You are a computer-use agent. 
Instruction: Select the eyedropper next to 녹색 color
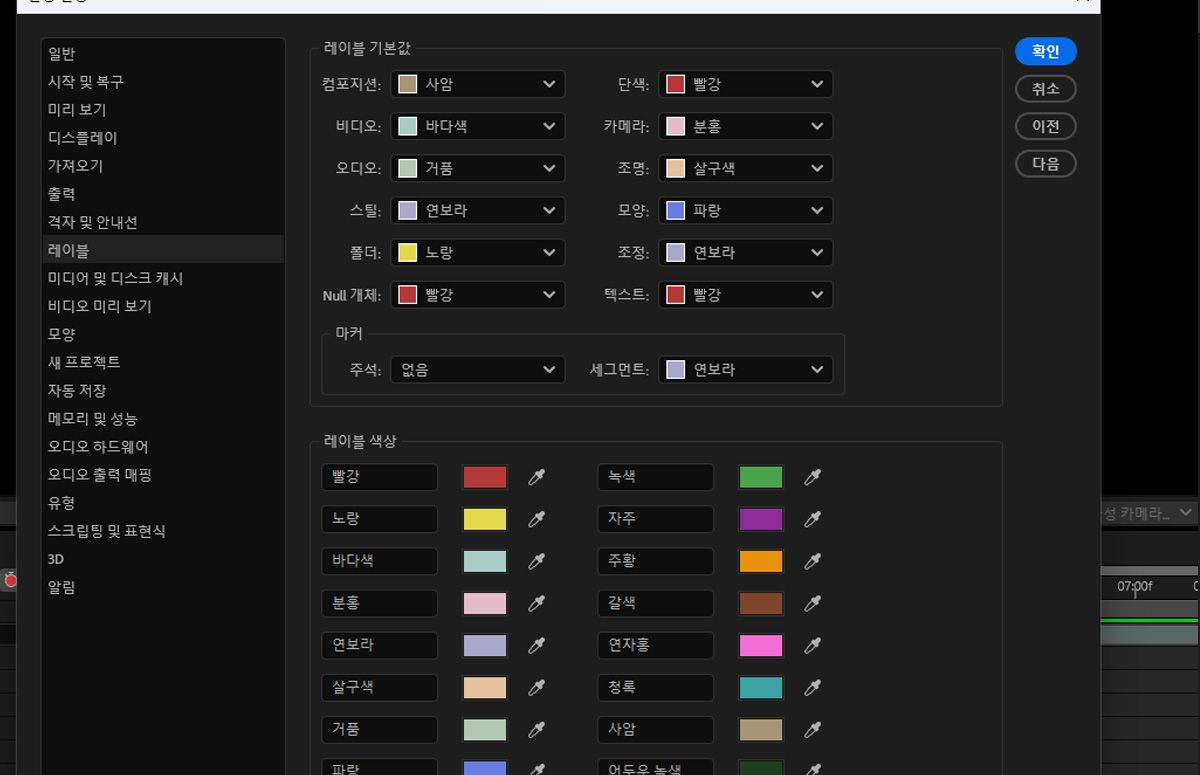[812, 477]
